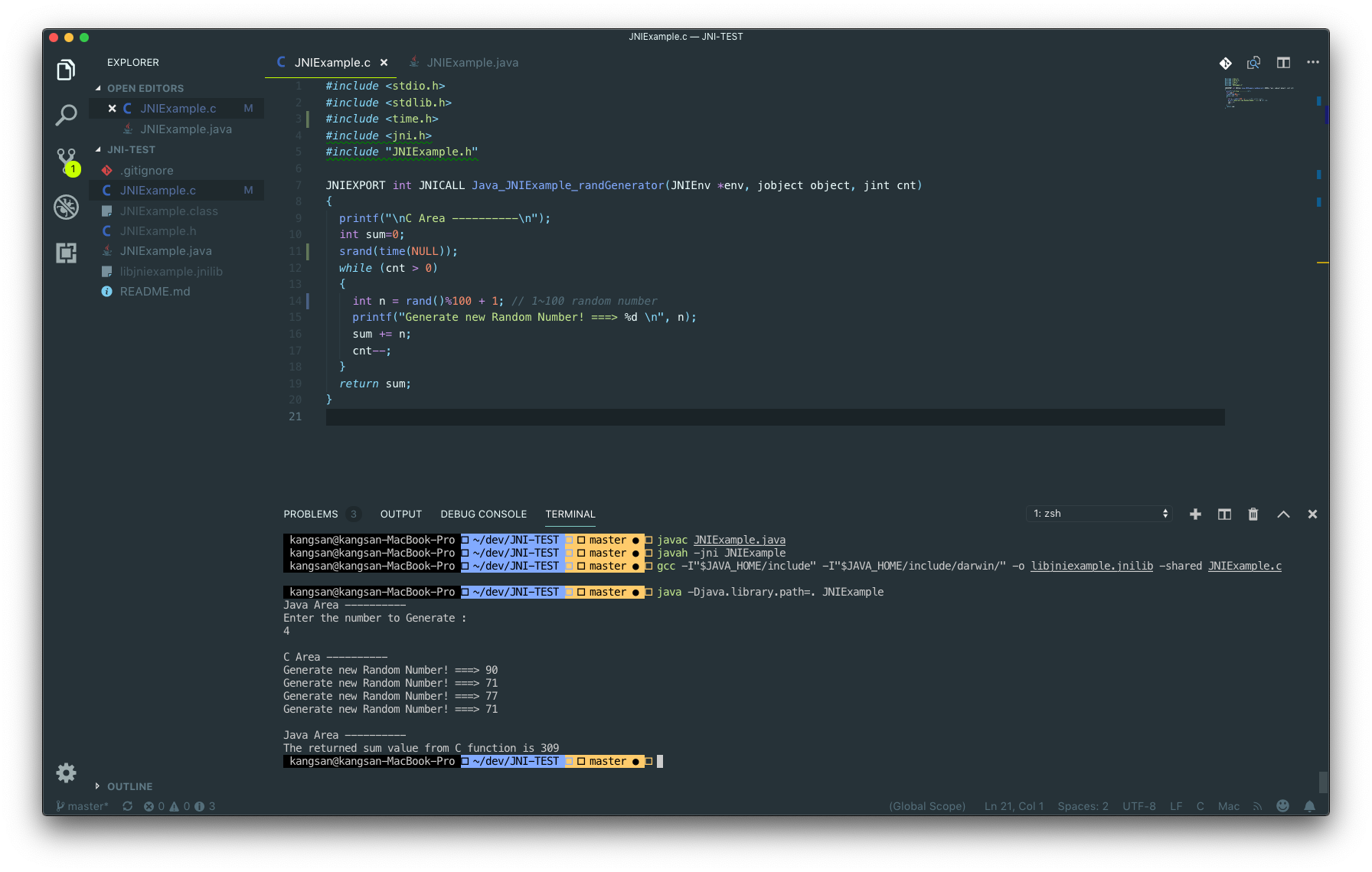
Task: Place cursor on empty line 21 in editor
Action: coord(775,416)
